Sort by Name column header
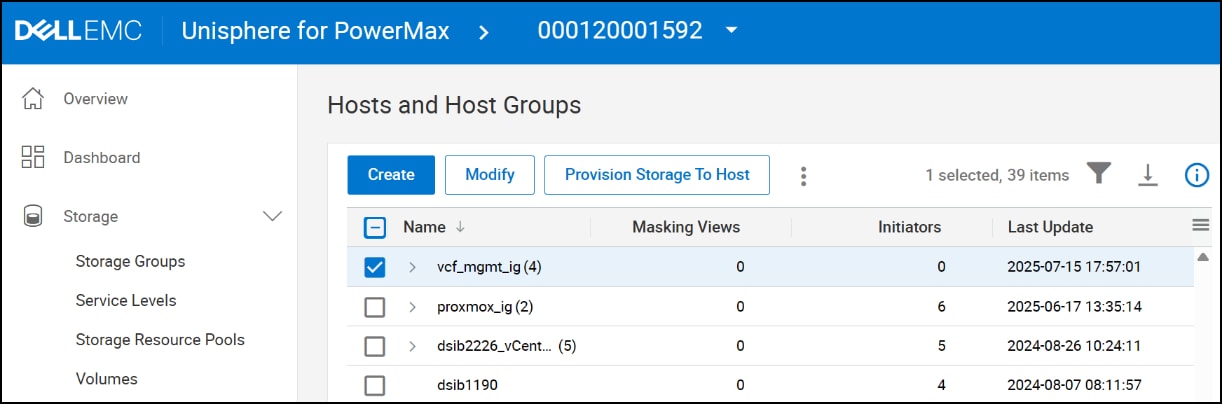Image resolution: width=1222 pixels, height=404 pixels. point(424,227)
